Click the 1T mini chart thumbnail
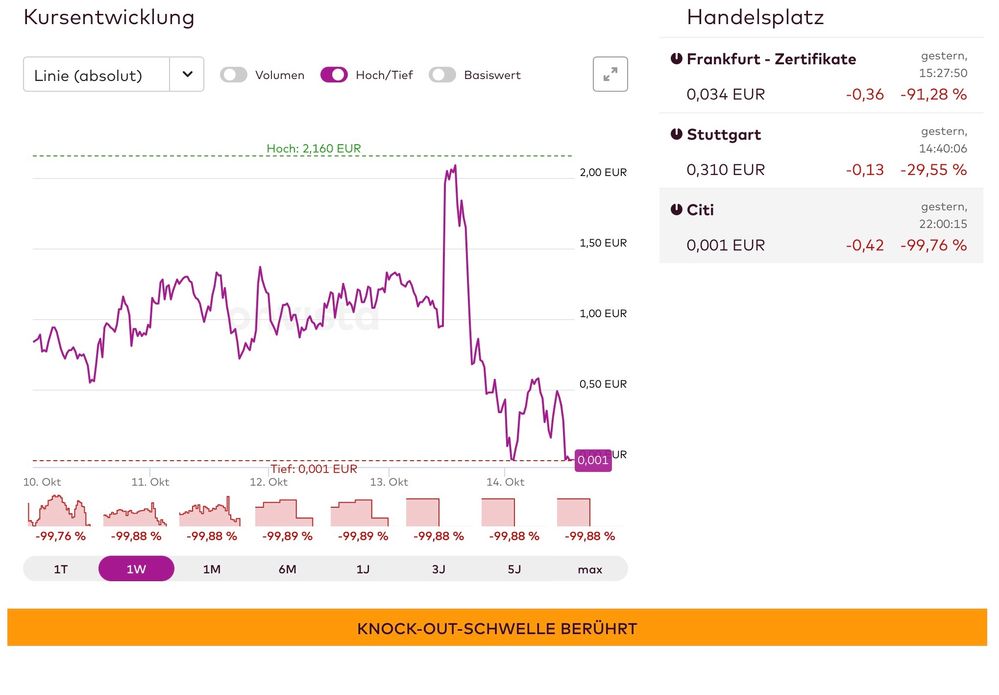 click(59, 512)
